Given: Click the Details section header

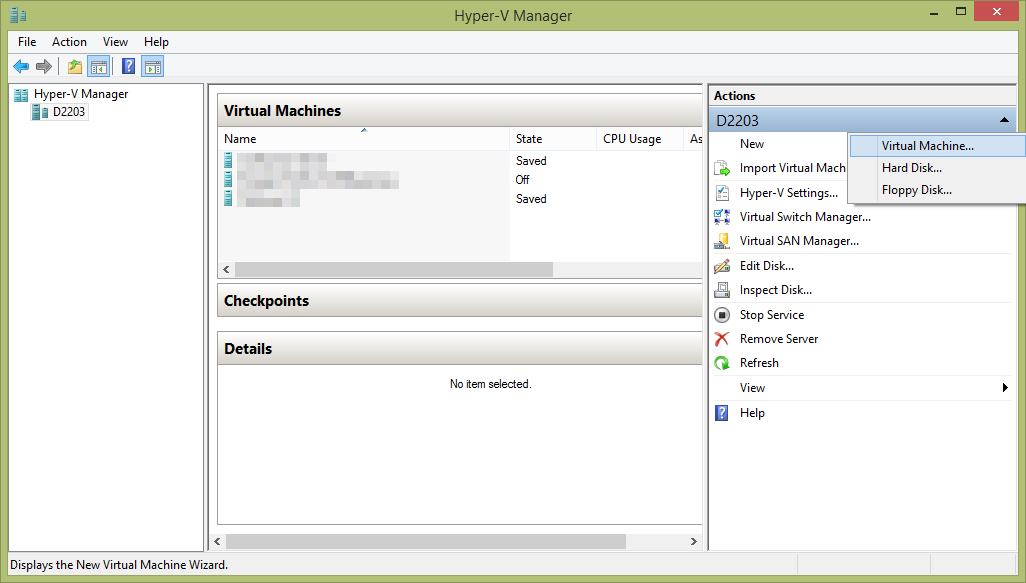Looking at the screenshot, I should 460,348.
